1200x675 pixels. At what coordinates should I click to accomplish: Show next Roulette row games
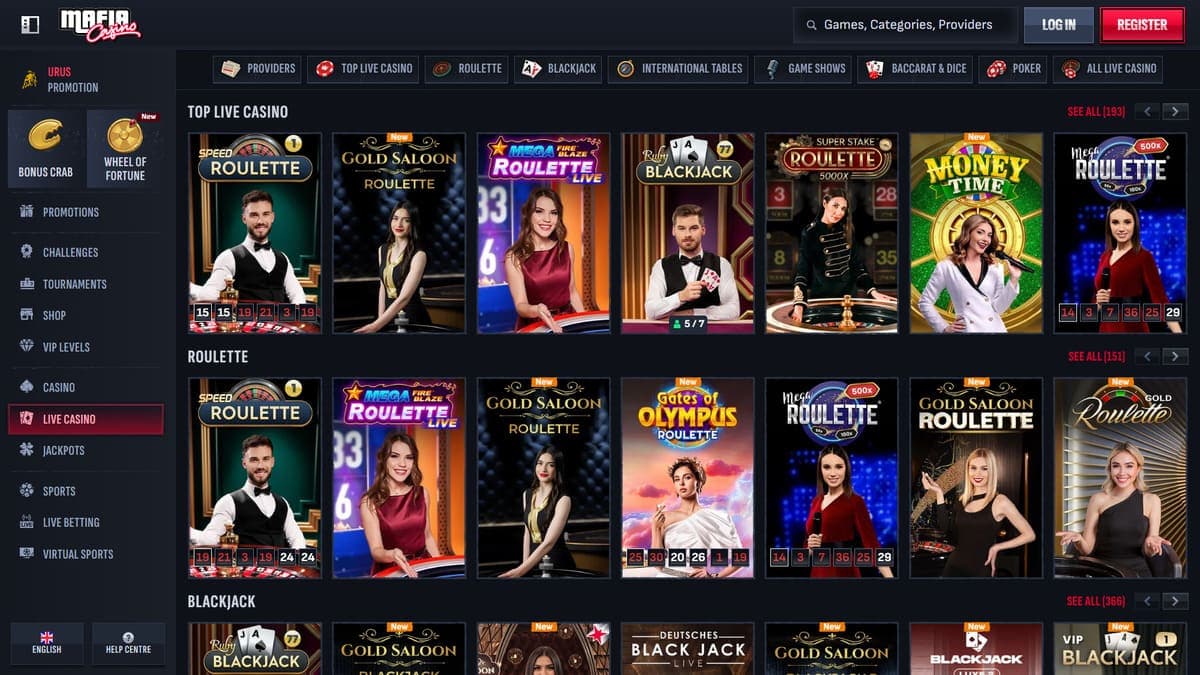(x=1175, y=356)
